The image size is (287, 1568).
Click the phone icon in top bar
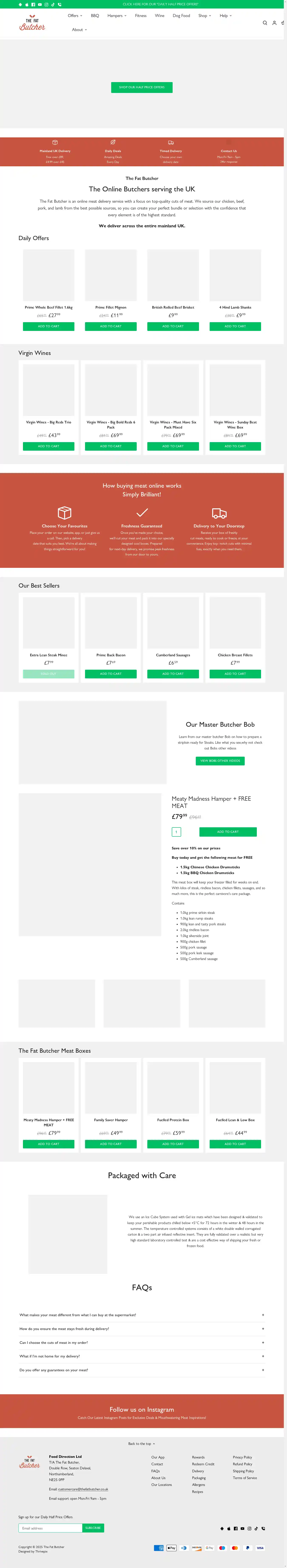pyautogui.click(x=60, y=4)
